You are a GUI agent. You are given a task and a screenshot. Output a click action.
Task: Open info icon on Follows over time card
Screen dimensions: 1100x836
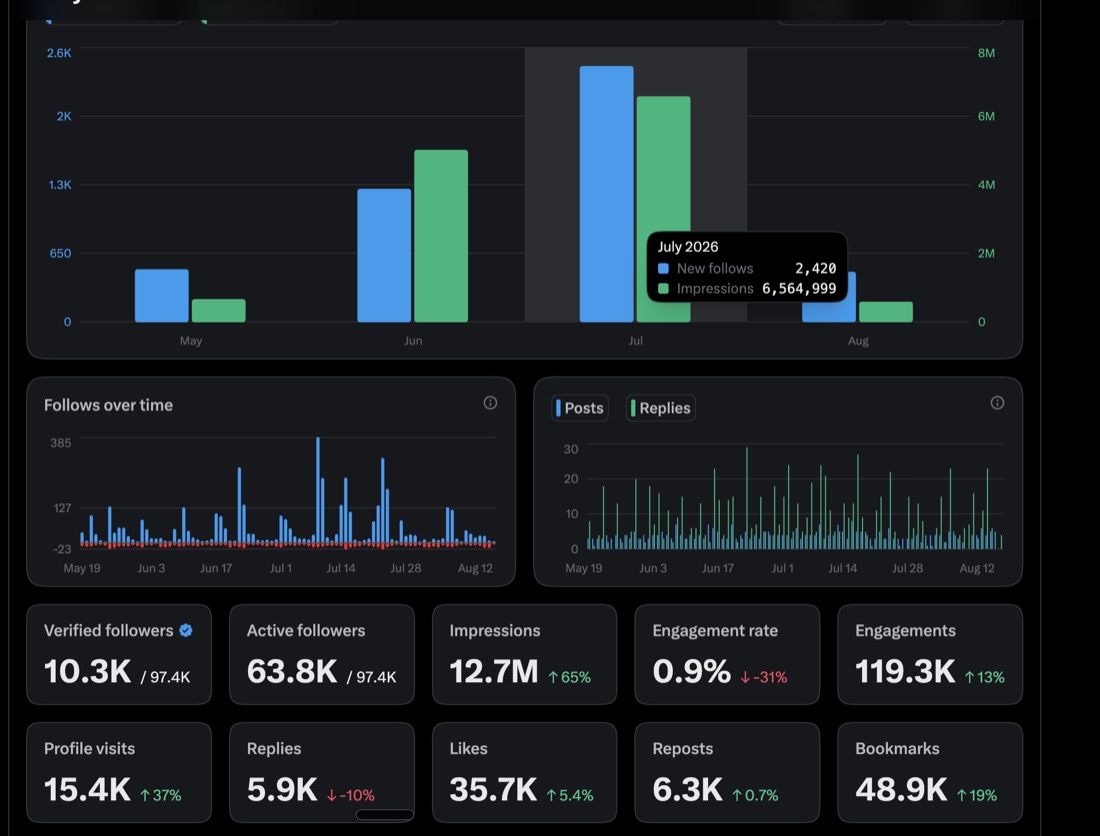click(x=490, y=403)
